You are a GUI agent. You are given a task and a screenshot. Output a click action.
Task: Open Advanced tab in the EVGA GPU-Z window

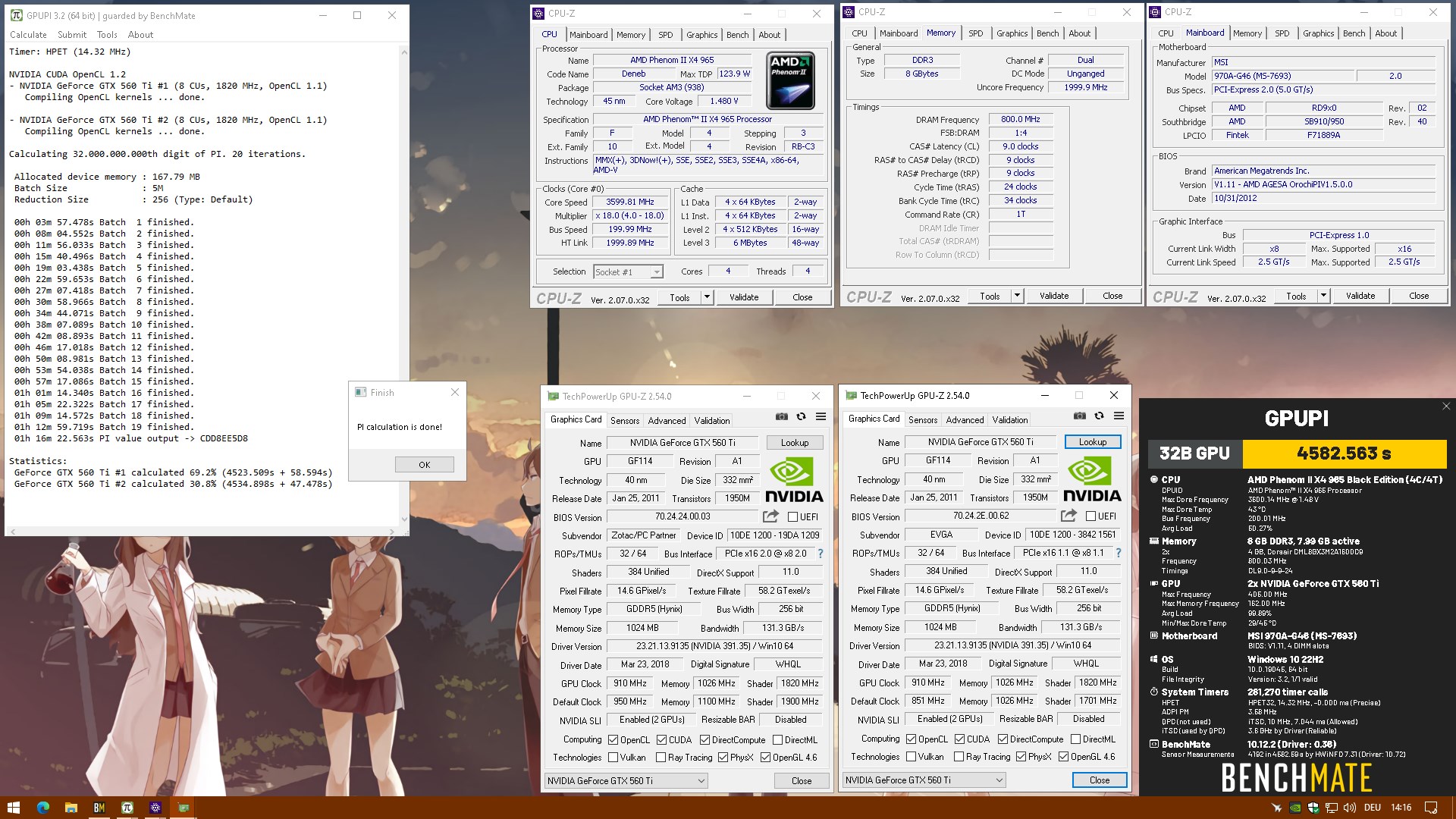965,420
